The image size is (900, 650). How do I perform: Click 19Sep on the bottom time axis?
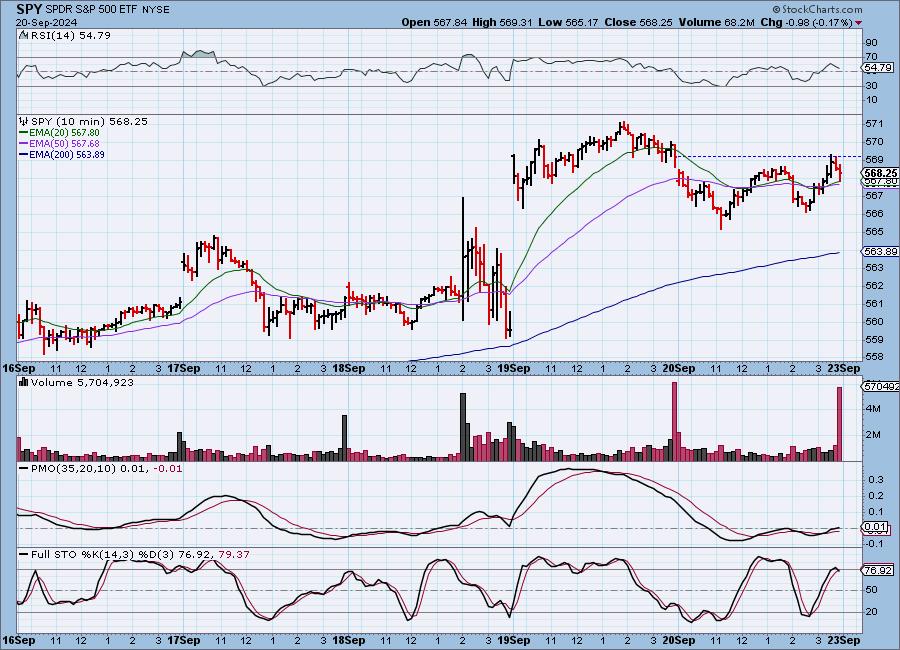[x=513, y=640]
